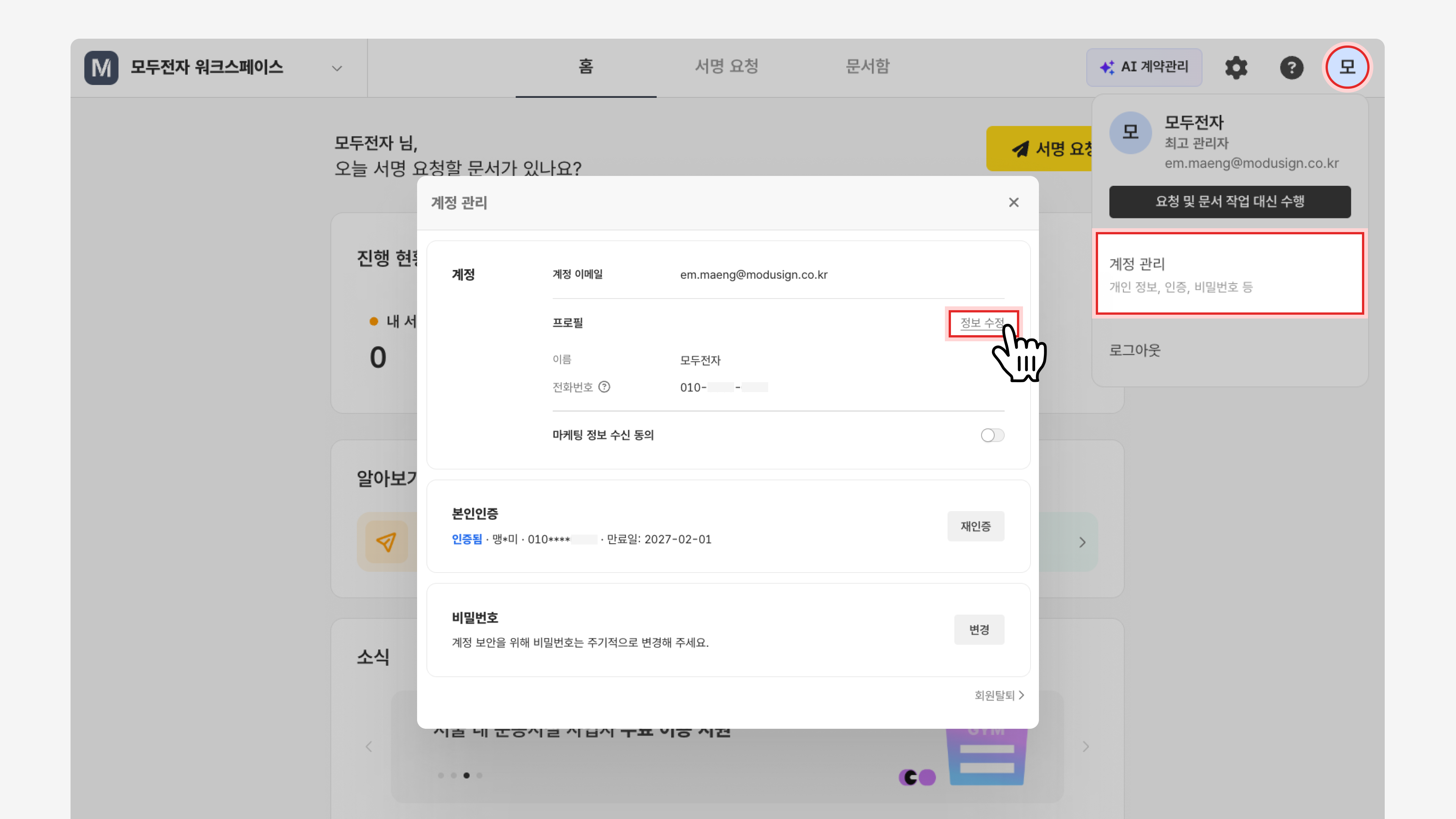Screen dimensions: 1456x819
Task: Click the orange paper plane icon
Action: pos(387,541)
